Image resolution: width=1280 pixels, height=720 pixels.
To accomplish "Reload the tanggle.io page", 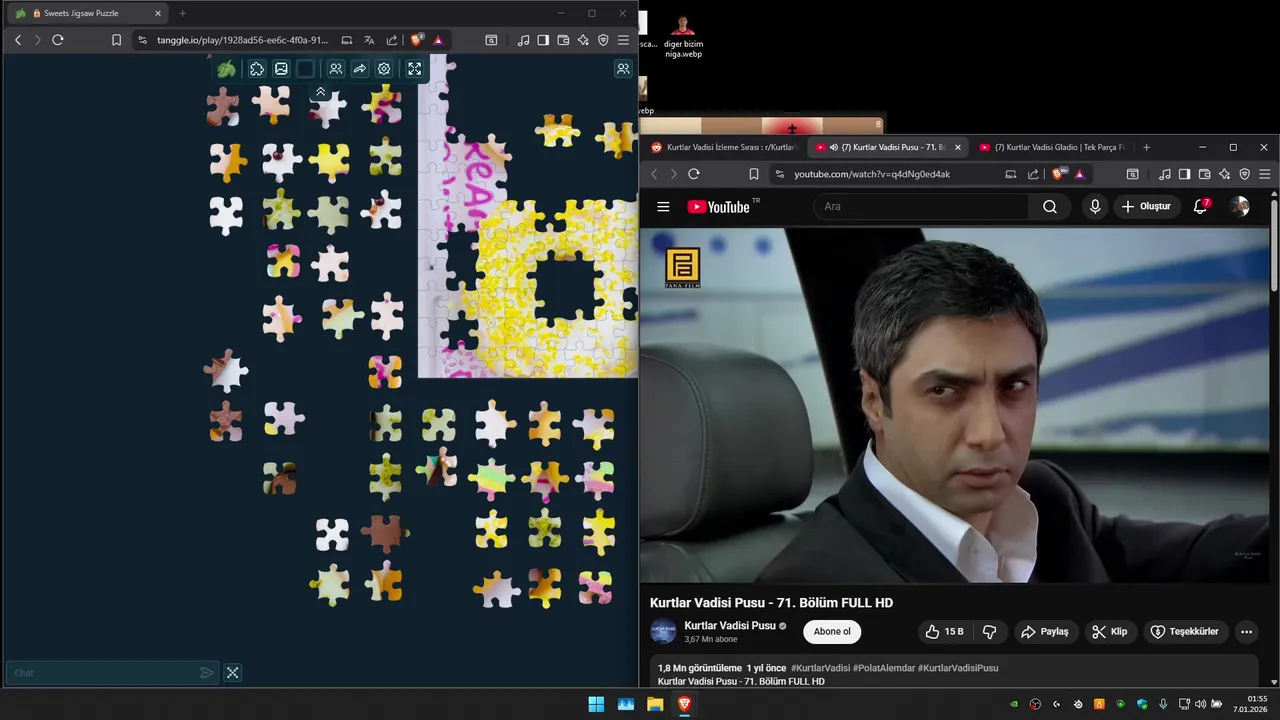I will [x=58, y=40].
